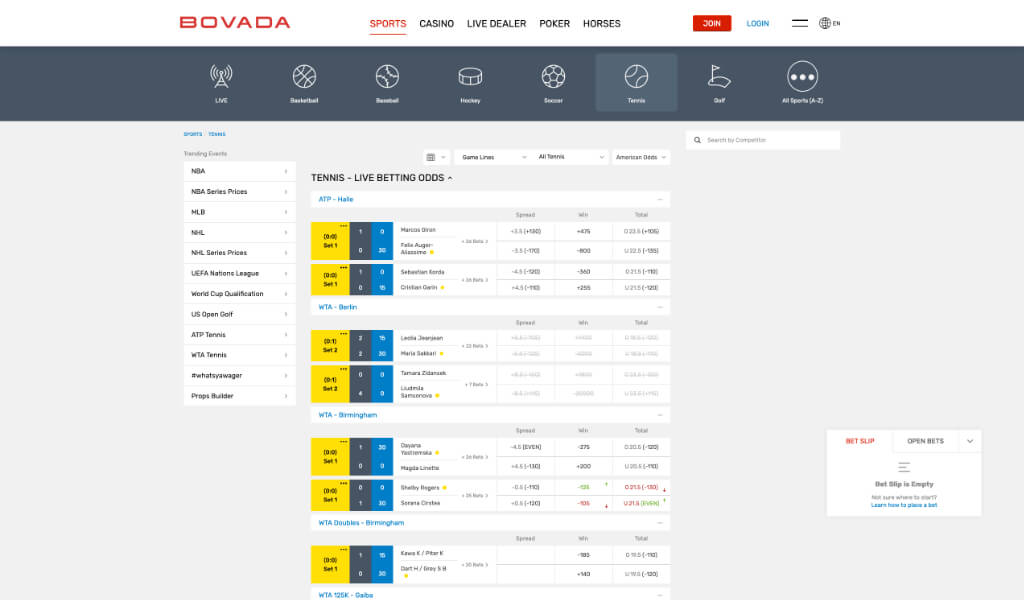
Task: Open US Open Golf item
Action: (x=240, y=314)
